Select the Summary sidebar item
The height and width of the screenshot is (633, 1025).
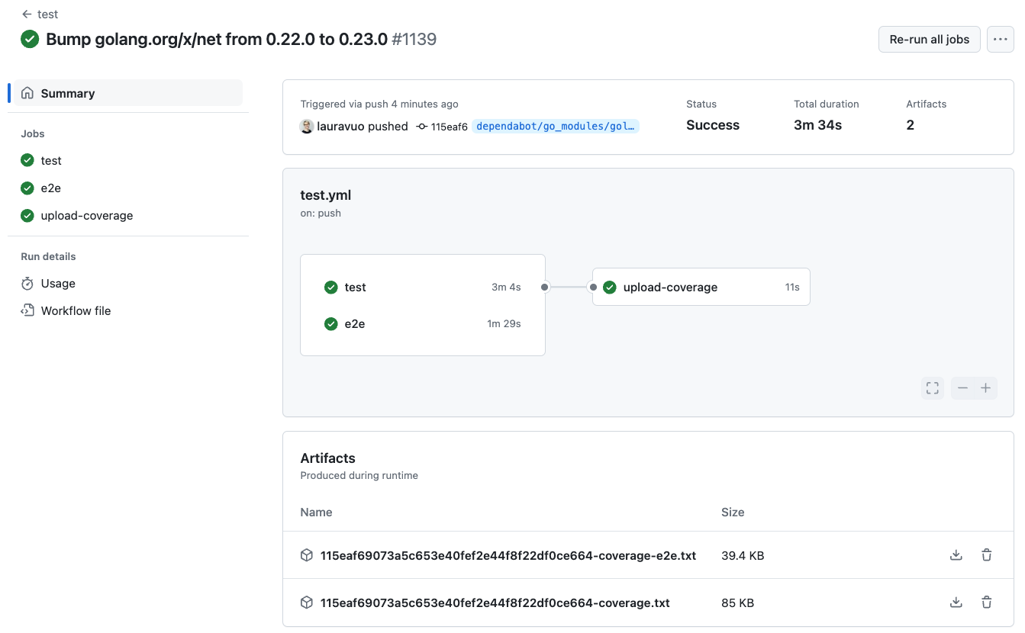click(x=128, y=93)
